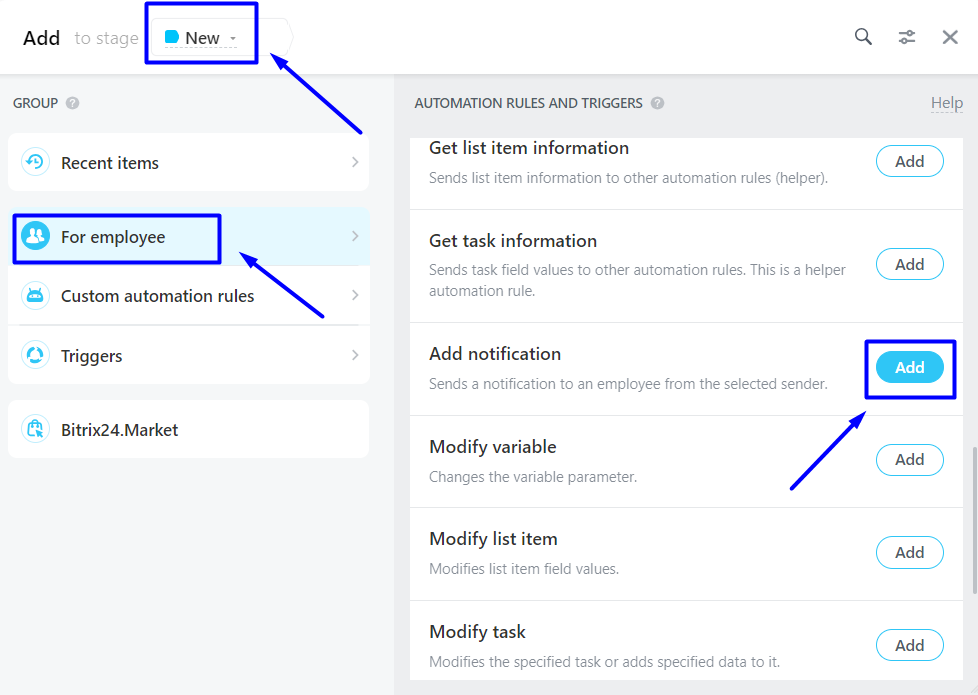This screenshot has height=695, width=978.
Task: Click the Bitrix24.Market bag icon
Action: [x=36, y=430]
